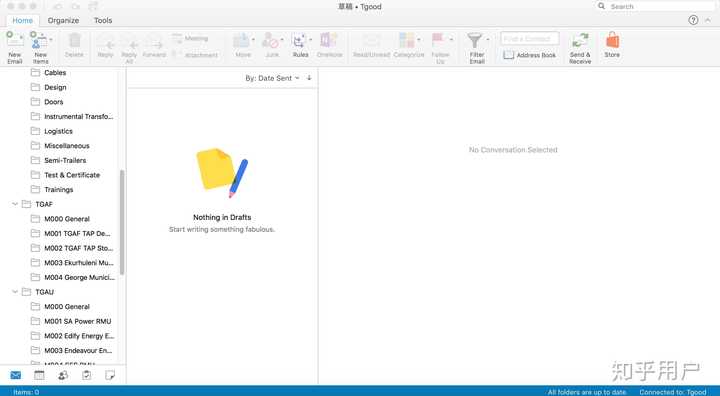The image size is (720, 396).
Task: Open the Rules icon
Action: 299,40
